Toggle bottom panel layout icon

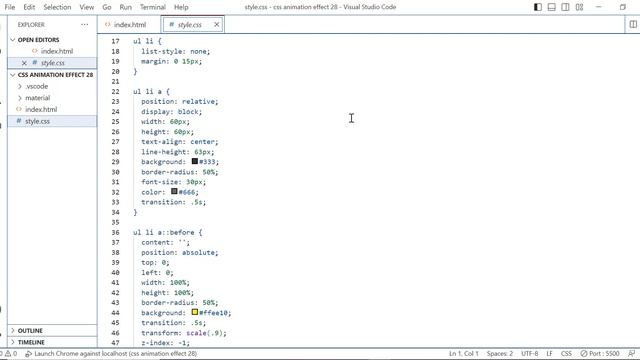coord(551,7)
